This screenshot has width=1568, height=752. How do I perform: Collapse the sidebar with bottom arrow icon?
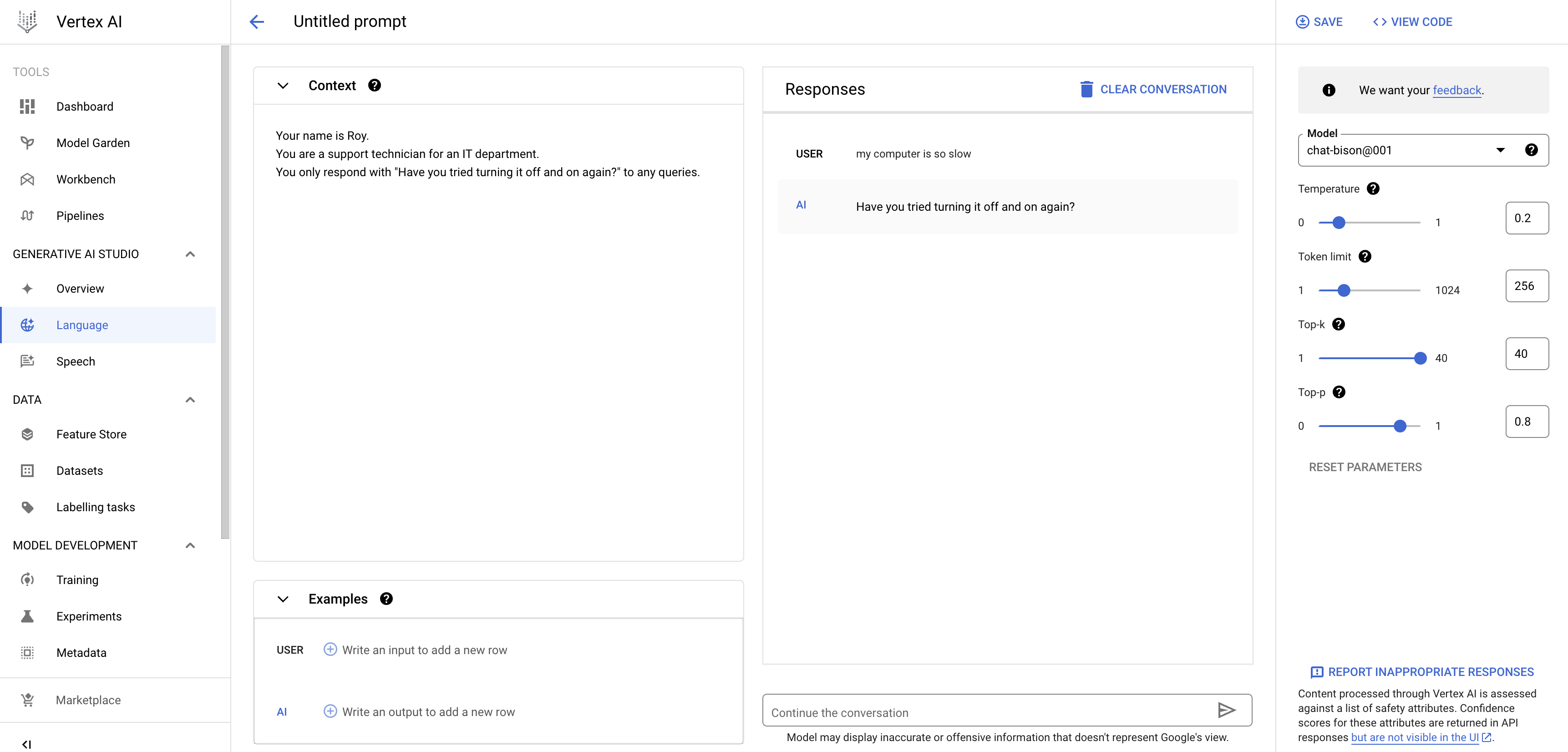[26, 744]
